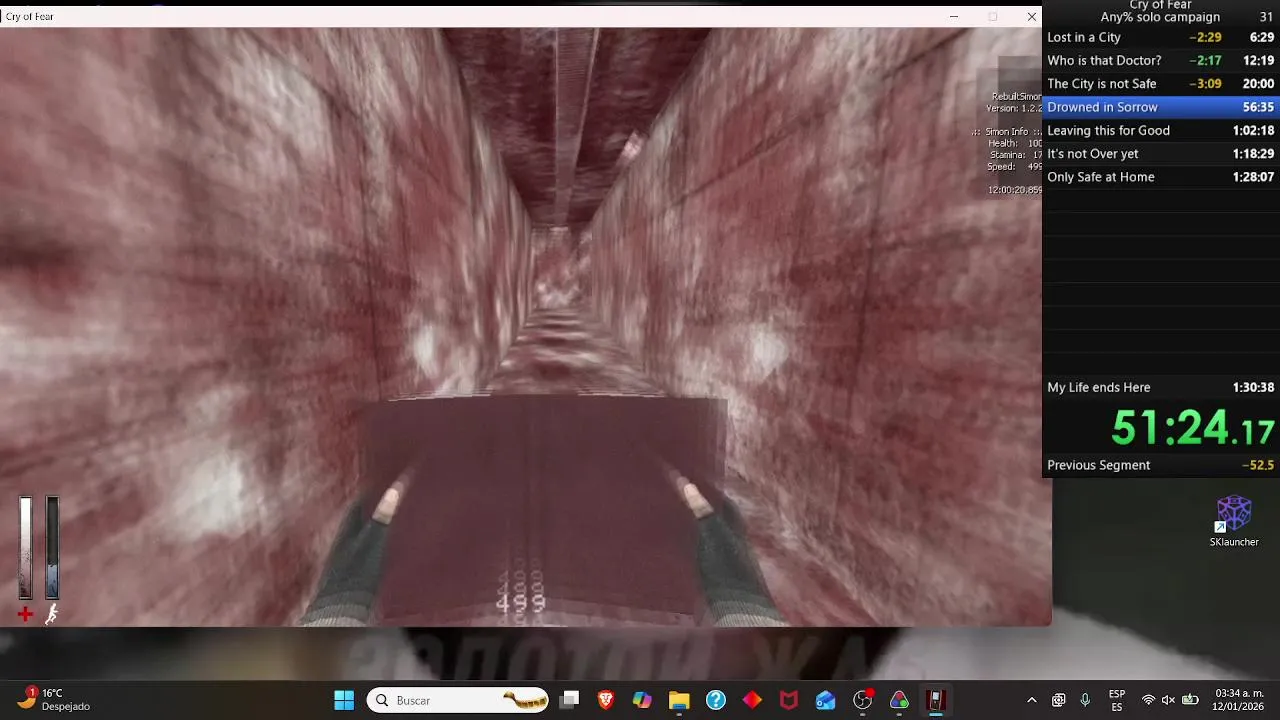Click the health bar in game HUD
The image size is (1280, 720).
pos(26,548)
